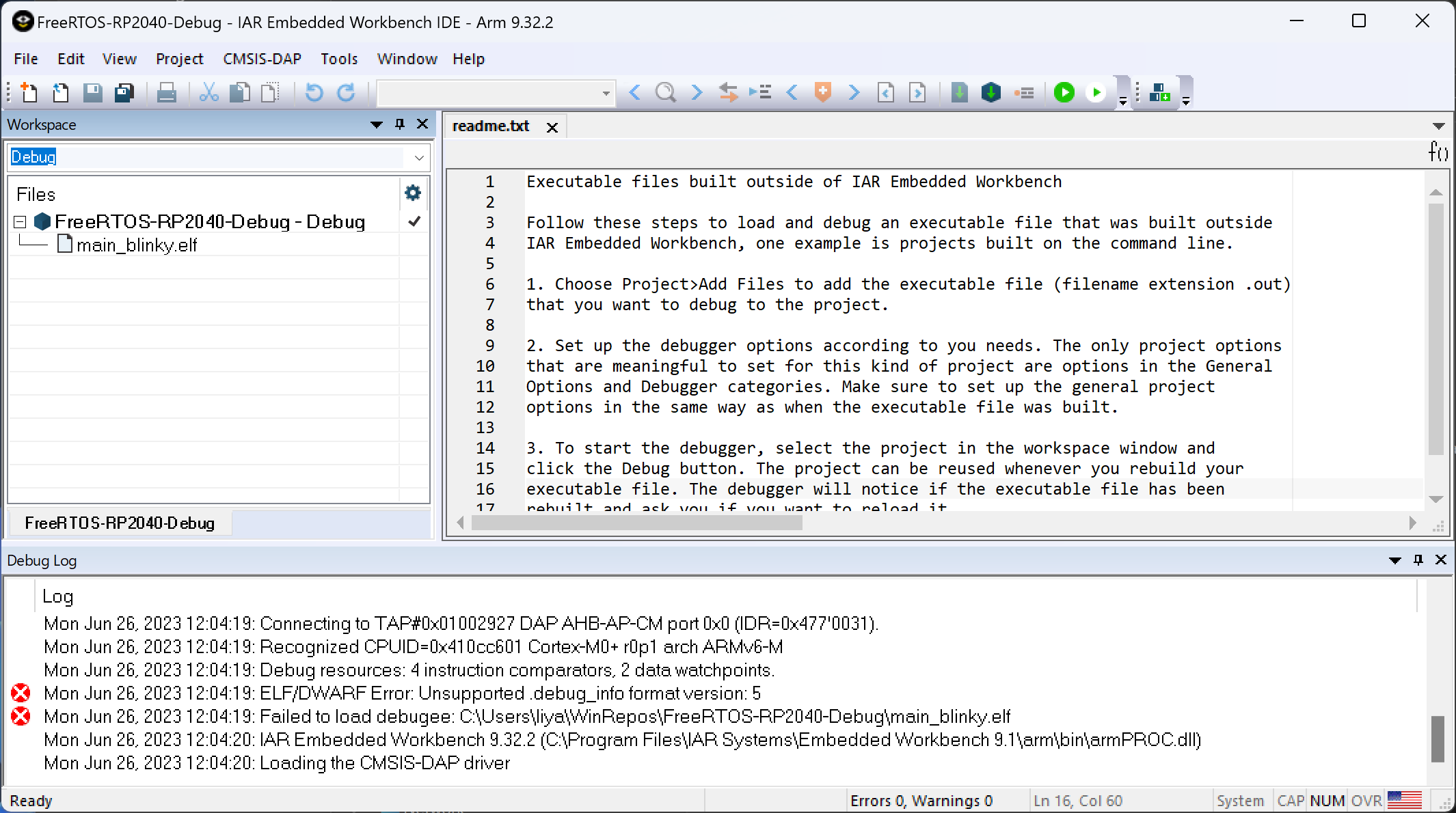Pin the Debug Log panel

pos(1417,560)
